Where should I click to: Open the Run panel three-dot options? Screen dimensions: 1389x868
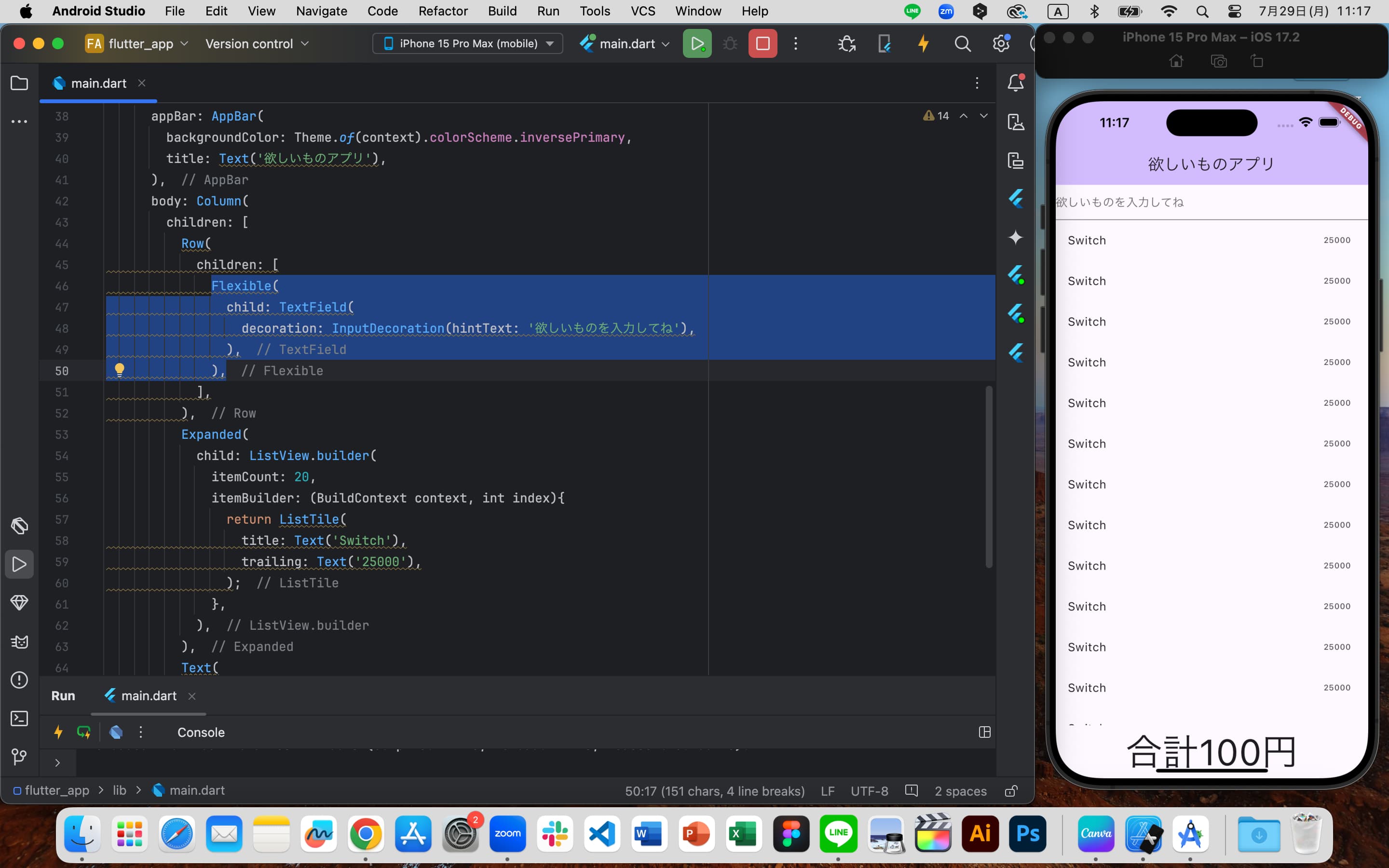pos(141,732)
